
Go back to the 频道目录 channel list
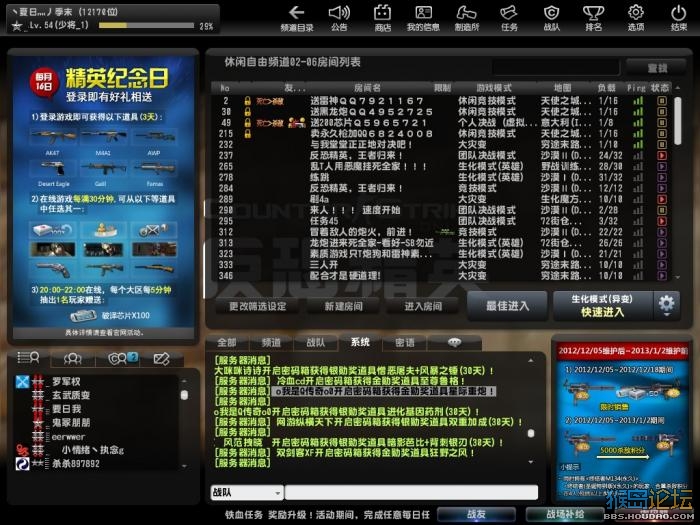click(297, 18)
